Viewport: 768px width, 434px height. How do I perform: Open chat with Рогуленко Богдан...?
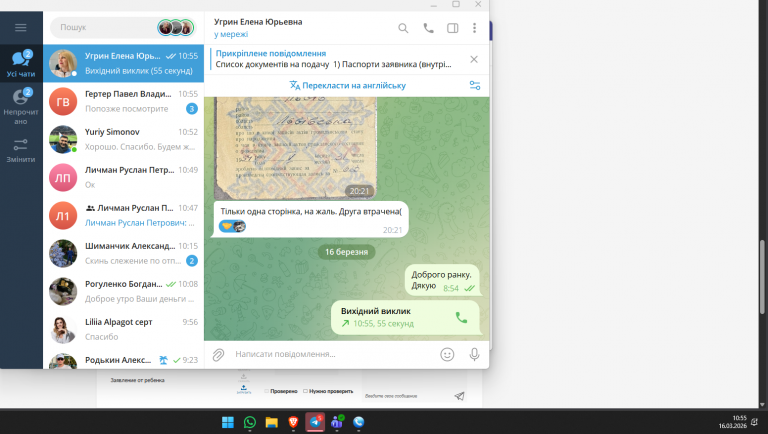click(x=123, y=291)
